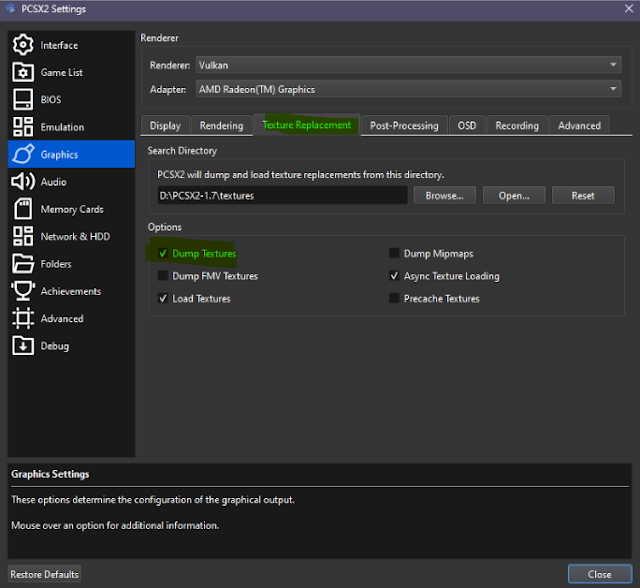The image size is (640, 588).
Task: Close the settings with Close button
Action: tap(600, 574)
